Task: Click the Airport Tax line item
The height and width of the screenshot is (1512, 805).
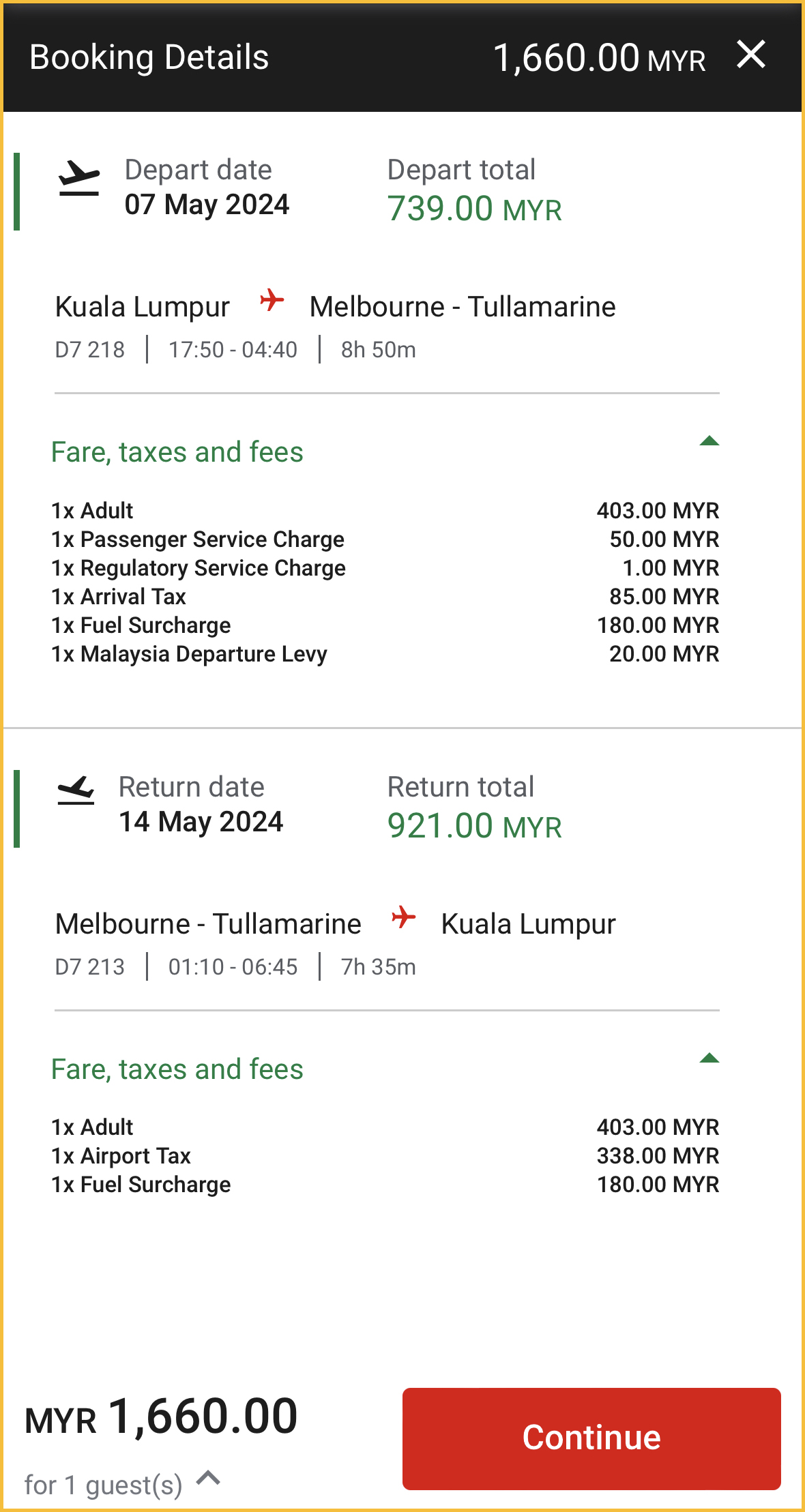Action: click(x=121, y=1156)
